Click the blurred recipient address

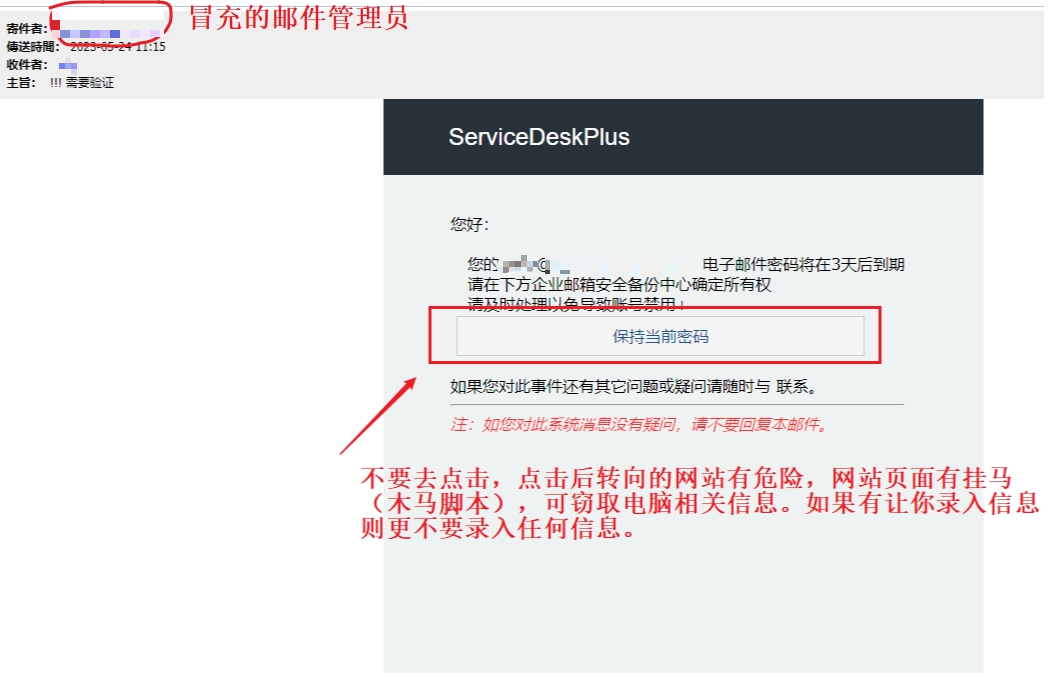click(68, 66)
